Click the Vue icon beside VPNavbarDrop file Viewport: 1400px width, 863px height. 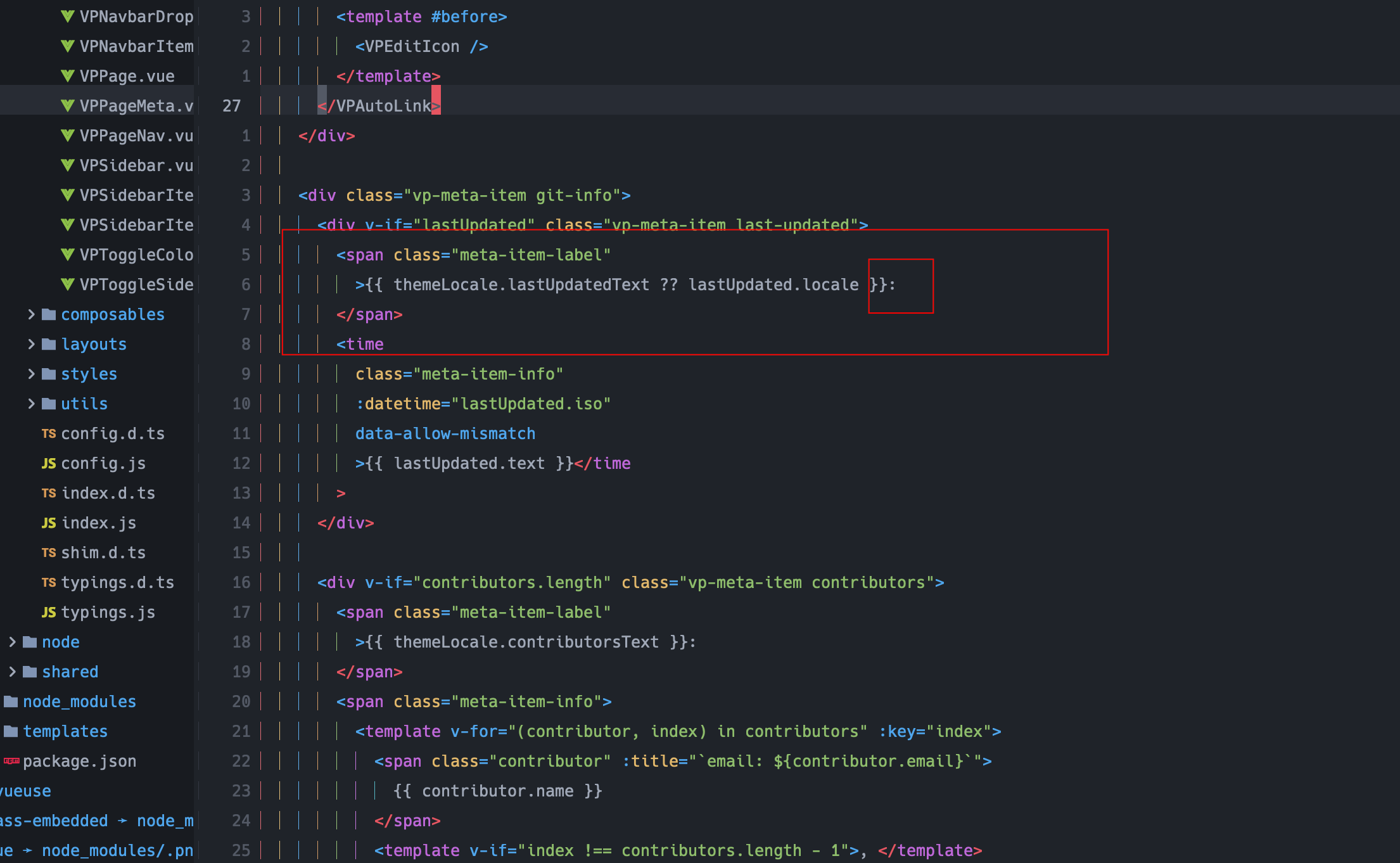coord(68,16)
